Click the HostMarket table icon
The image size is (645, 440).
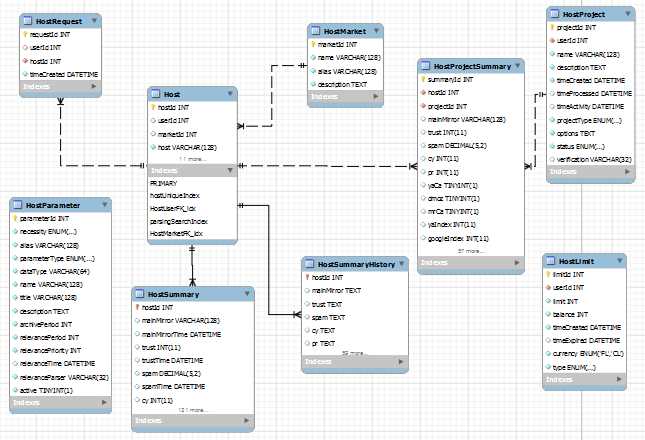[316, 31]
